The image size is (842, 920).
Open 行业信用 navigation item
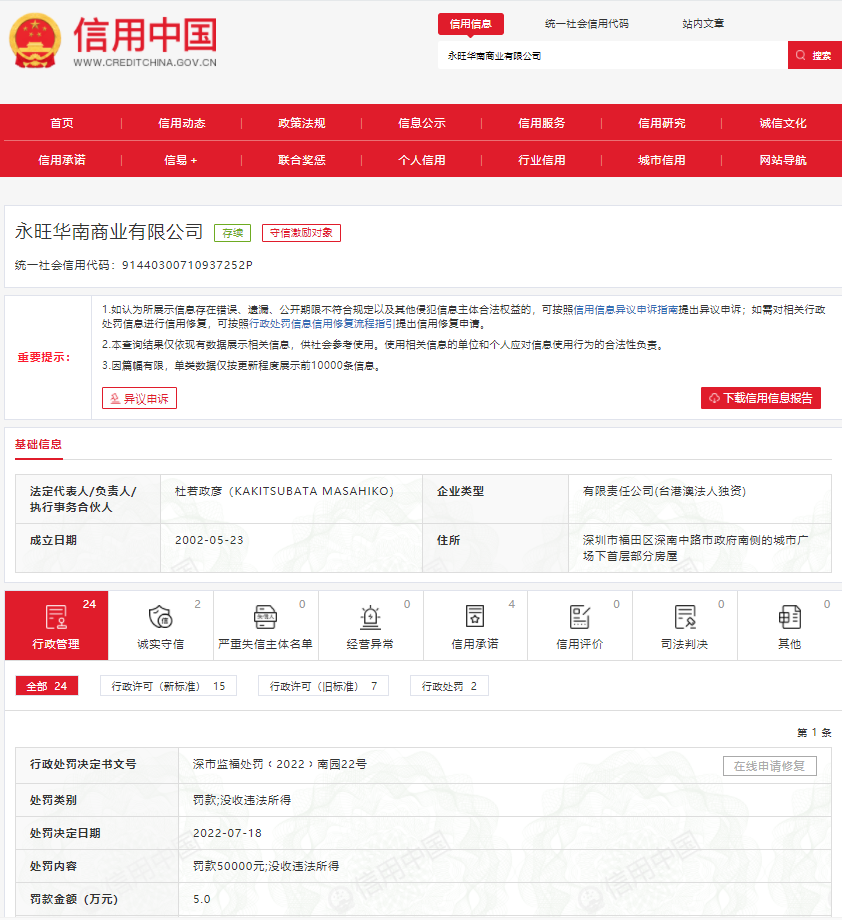tap(542, 160)
